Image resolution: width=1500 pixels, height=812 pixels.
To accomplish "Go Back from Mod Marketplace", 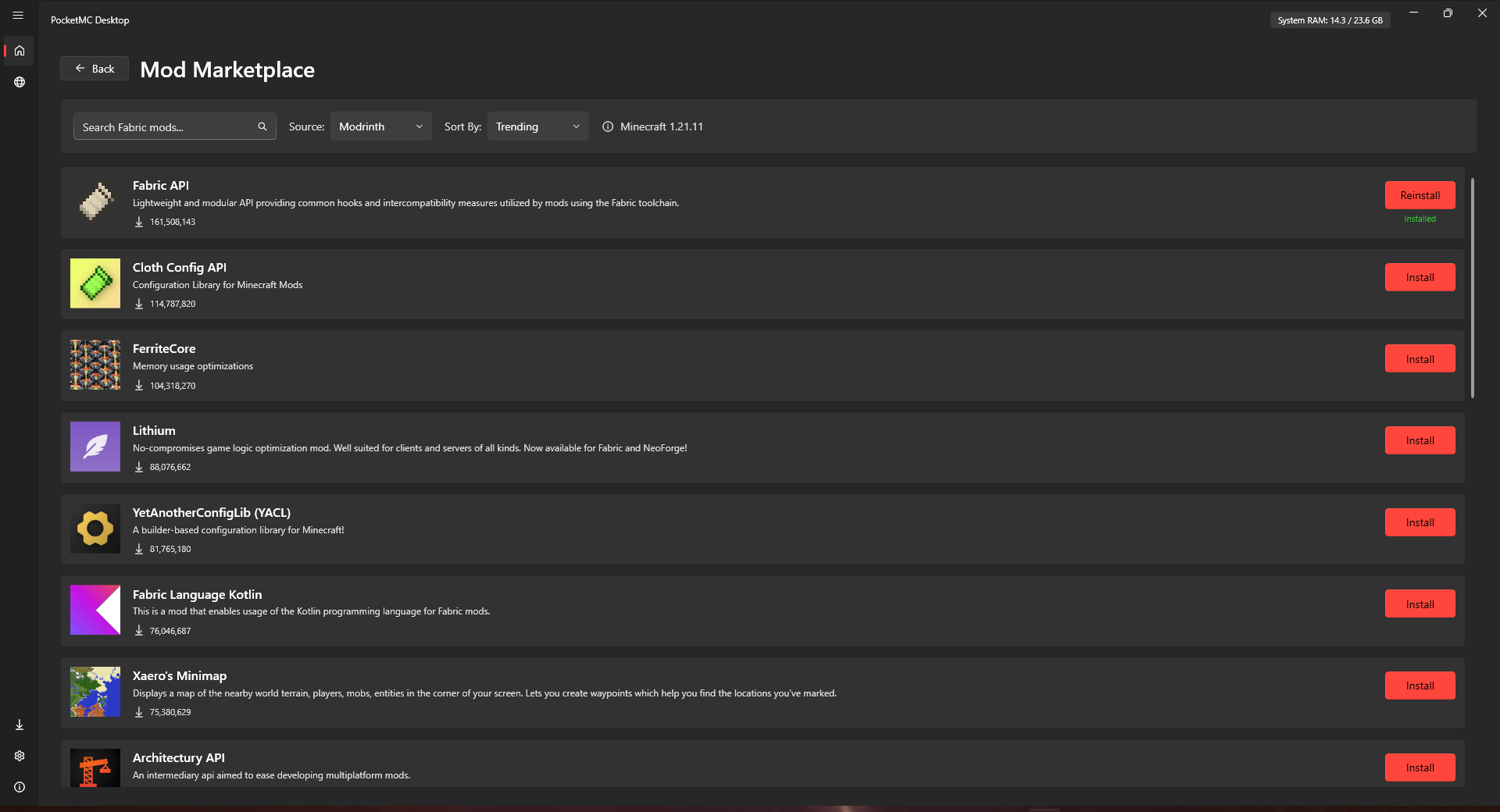I will 95,69.
